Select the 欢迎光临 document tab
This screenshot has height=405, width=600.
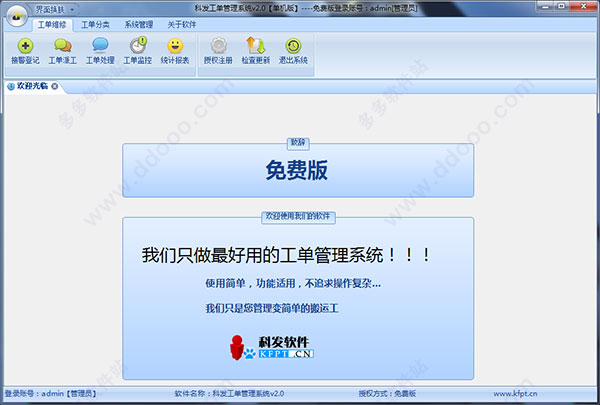(x=33, y=86)
